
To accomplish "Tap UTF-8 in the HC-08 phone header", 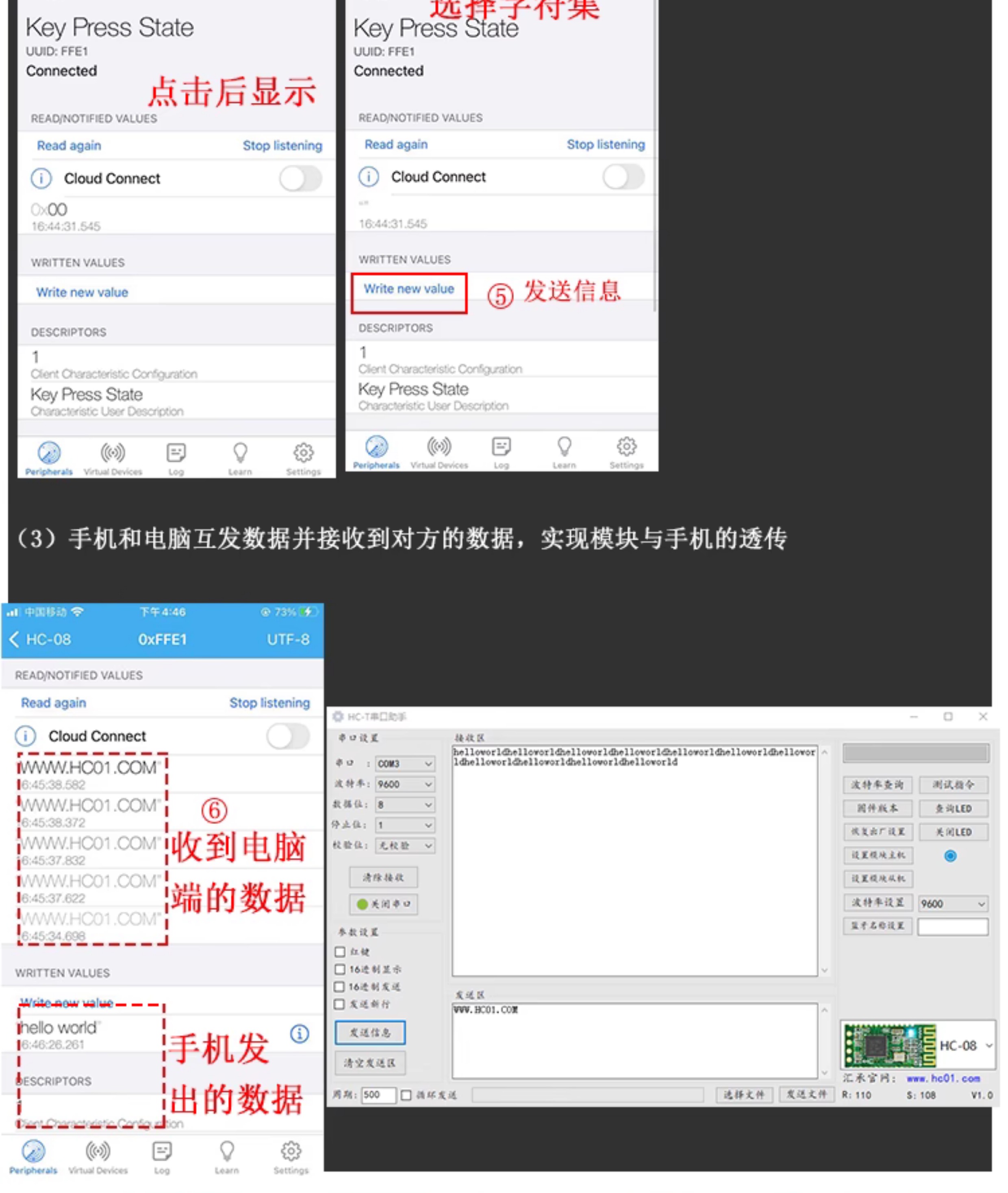I will pyautogui.click(x=288, y=639).
